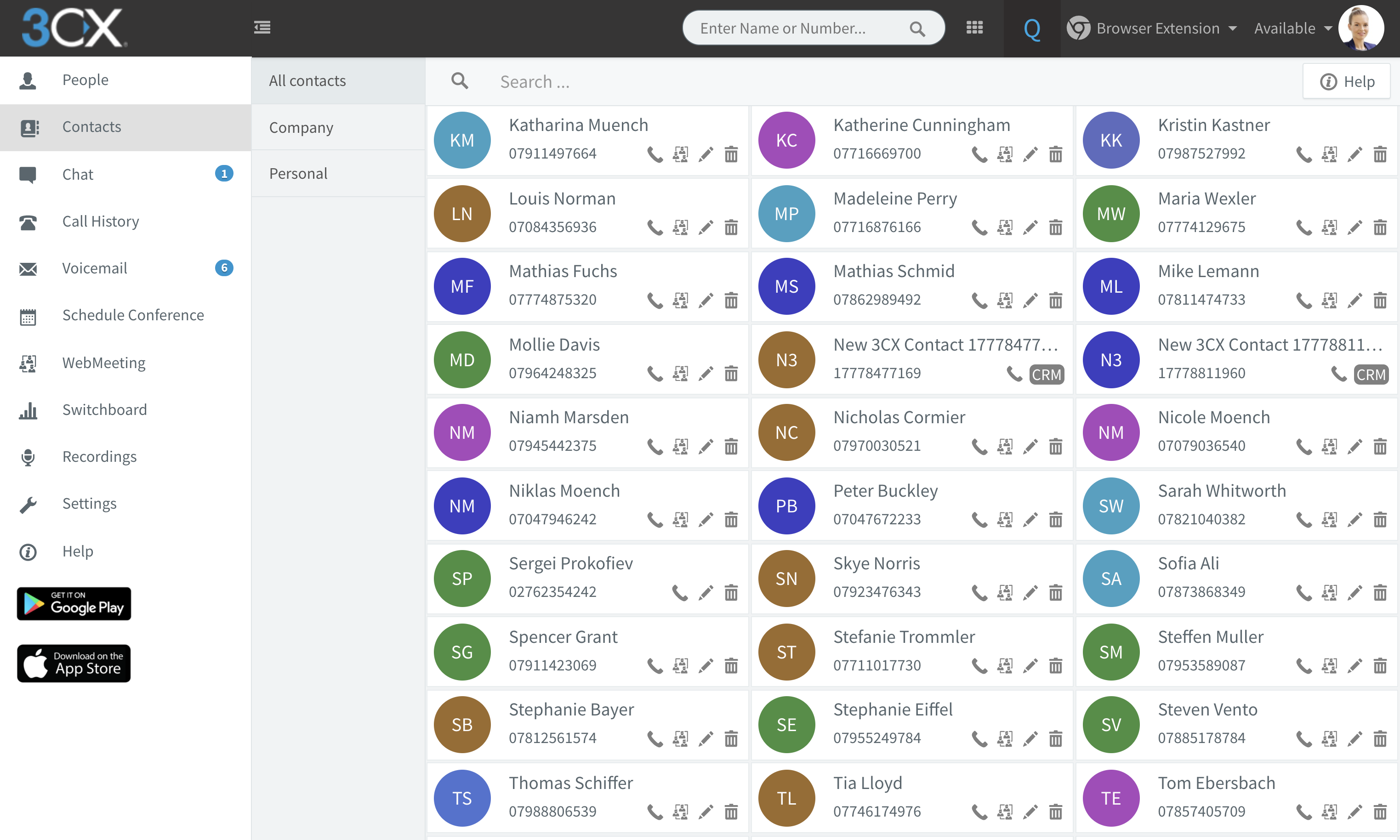Open the Google Play download link
This screenshot has height=840, width=1400.
74,603
